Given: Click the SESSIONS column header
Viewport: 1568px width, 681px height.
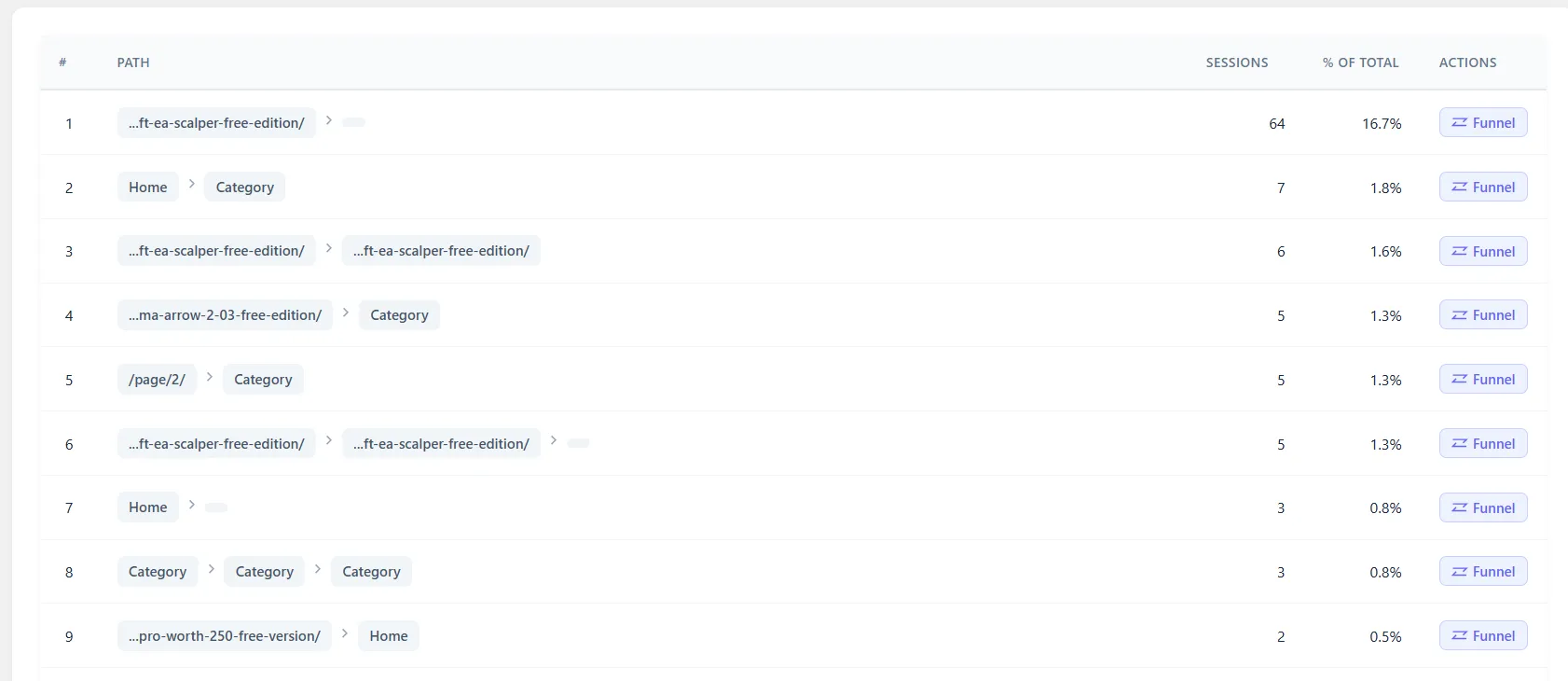Looking at the screenshot, I should tap(1237, 63).
